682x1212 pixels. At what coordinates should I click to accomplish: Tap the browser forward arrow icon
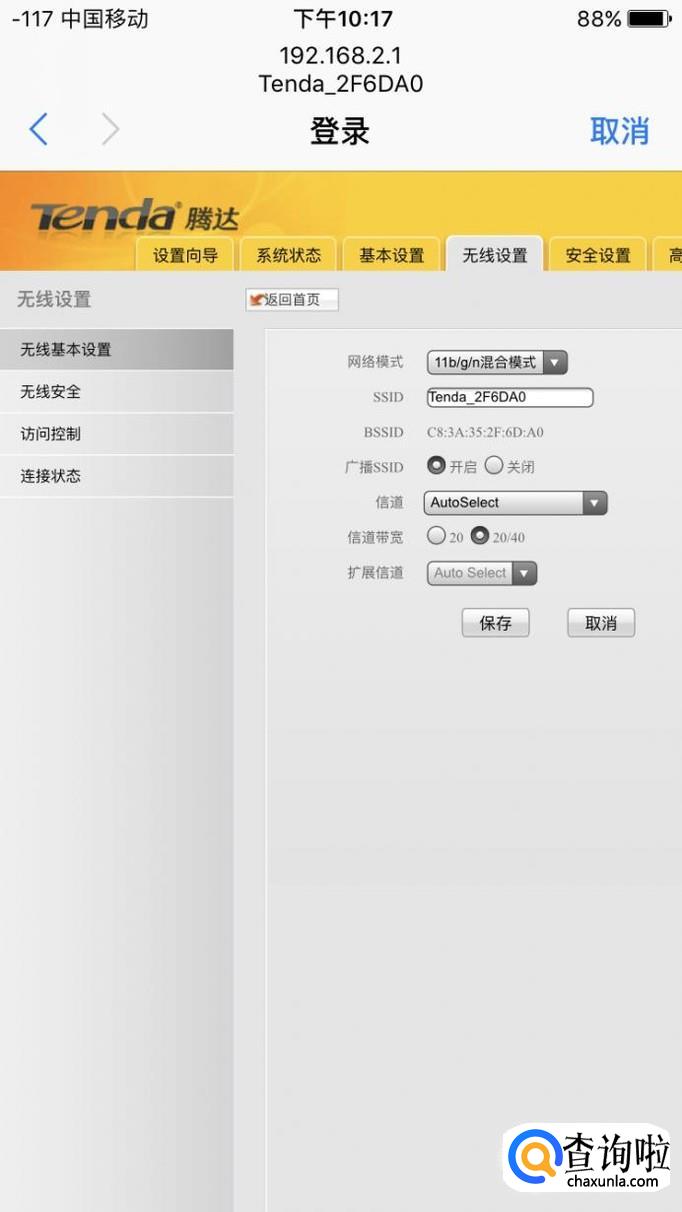[110, 130]
